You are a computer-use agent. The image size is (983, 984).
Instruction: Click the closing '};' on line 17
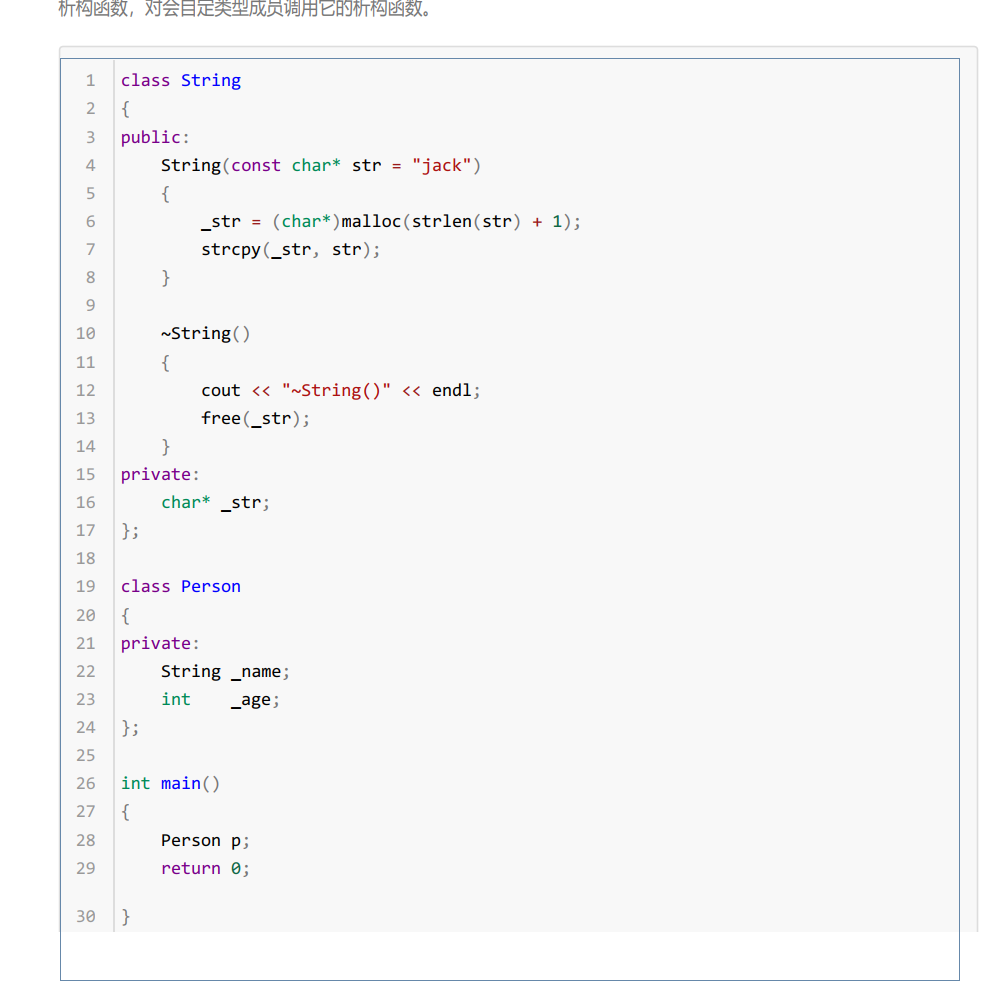tap(130, 531)
